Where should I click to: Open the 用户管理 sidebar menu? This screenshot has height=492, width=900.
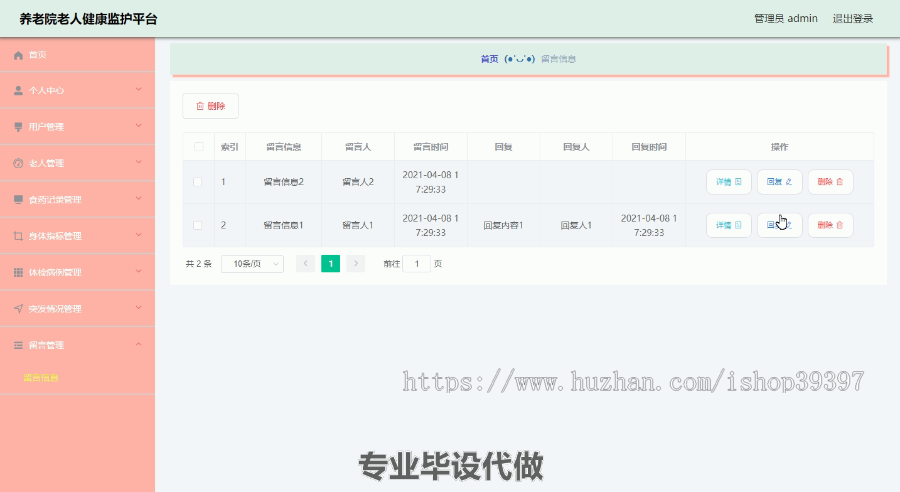point(77,127)
